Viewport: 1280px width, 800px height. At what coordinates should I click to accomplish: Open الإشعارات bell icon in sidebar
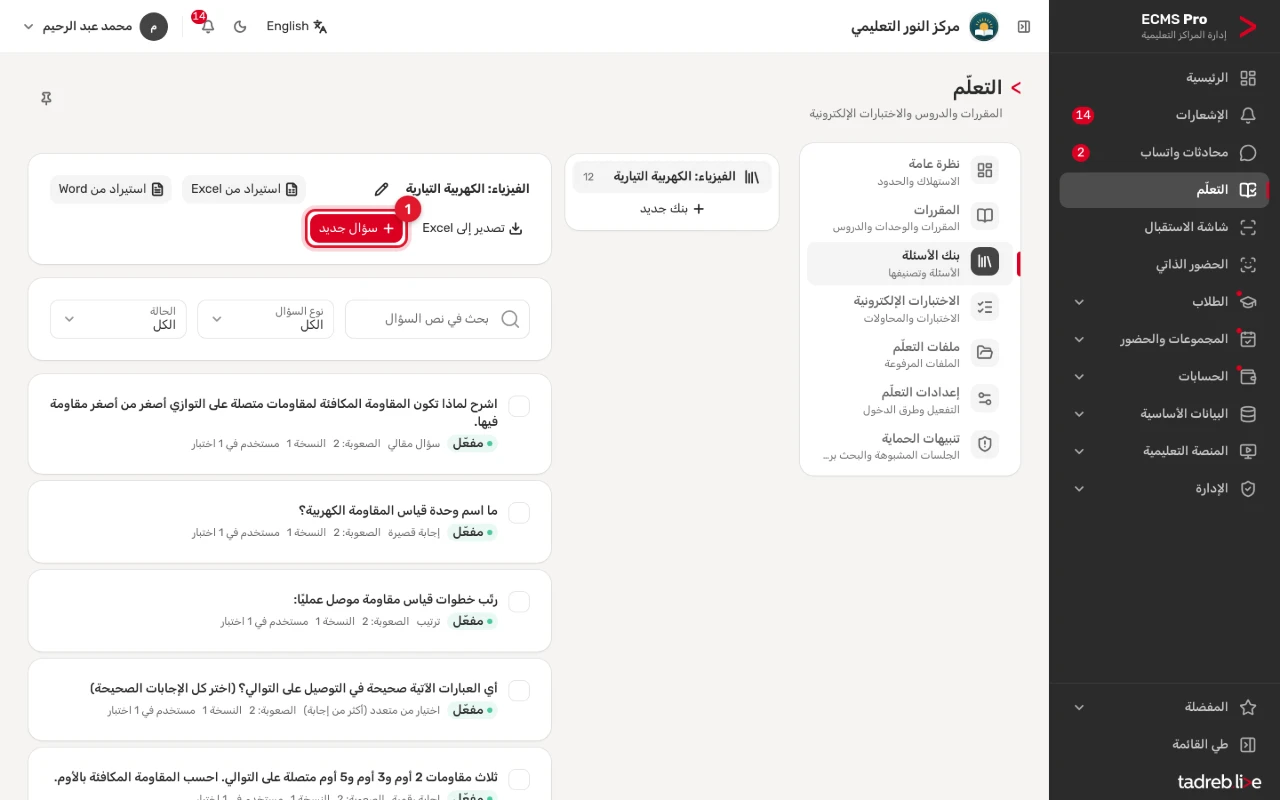point(1248,115)
